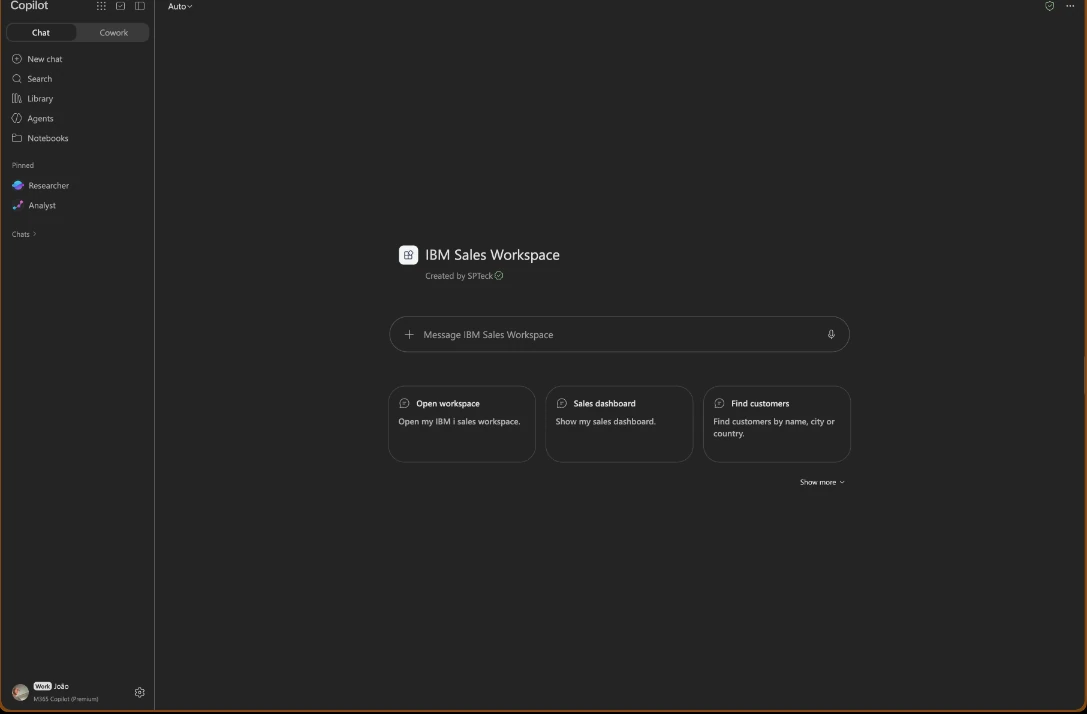Click the Agents icon in sidebar
The height and width of the screenshot is (714, 1087).
[x=17, y=119]
